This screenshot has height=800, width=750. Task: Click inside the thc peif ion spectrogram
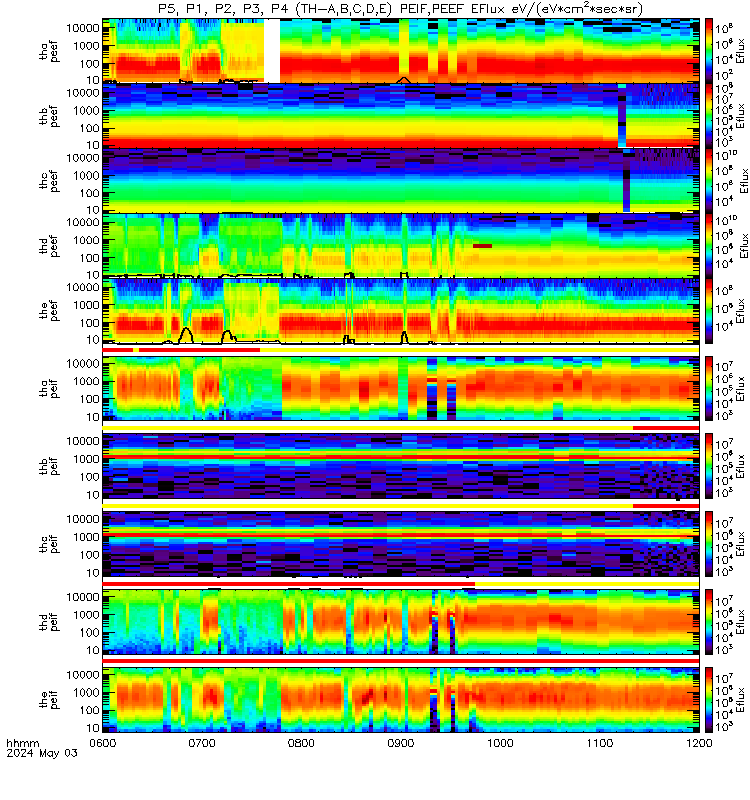tap(401, 544)
